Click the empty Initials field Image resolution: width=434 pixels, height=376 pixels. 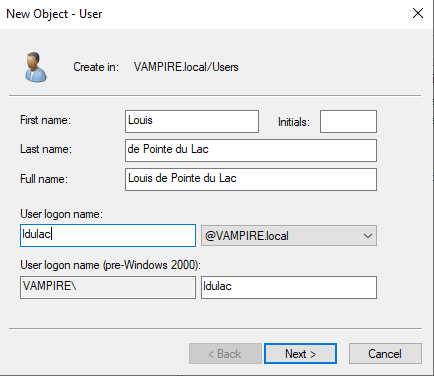pos(348,121)
